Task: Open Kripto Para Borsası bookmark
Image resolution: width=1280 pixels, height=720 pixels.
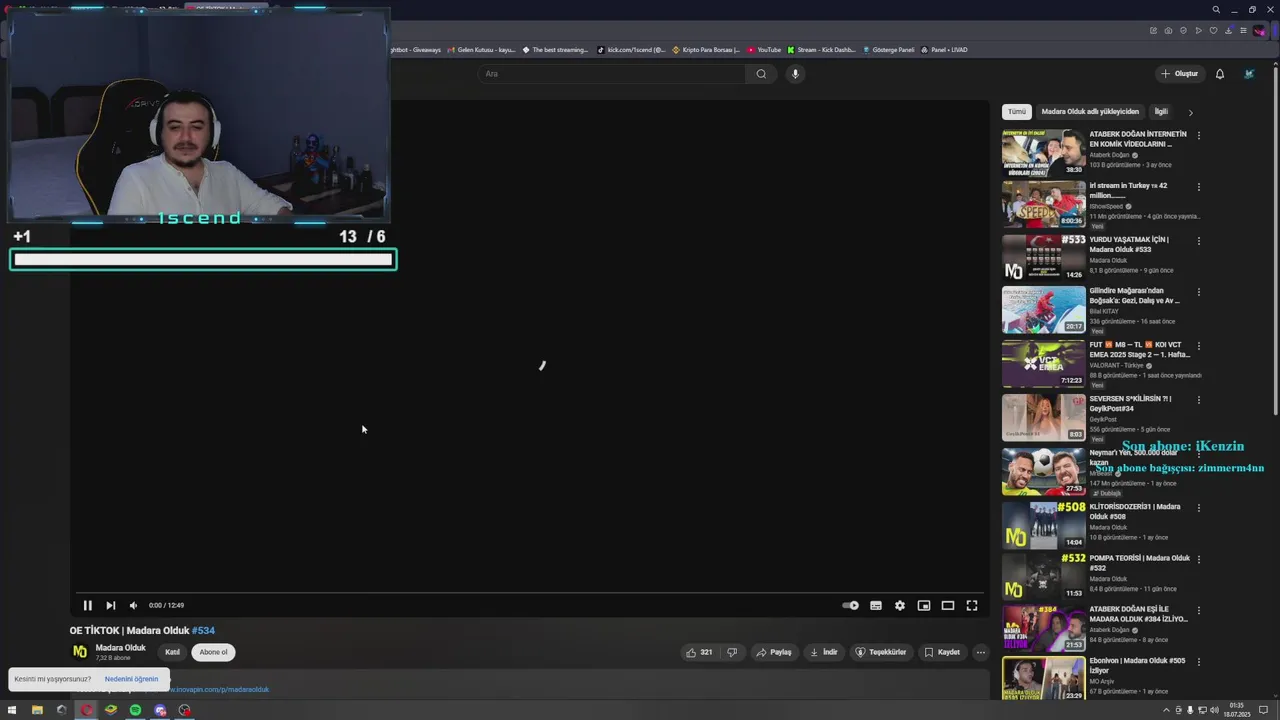Action: pyautogui.click(x=706, y=50)
